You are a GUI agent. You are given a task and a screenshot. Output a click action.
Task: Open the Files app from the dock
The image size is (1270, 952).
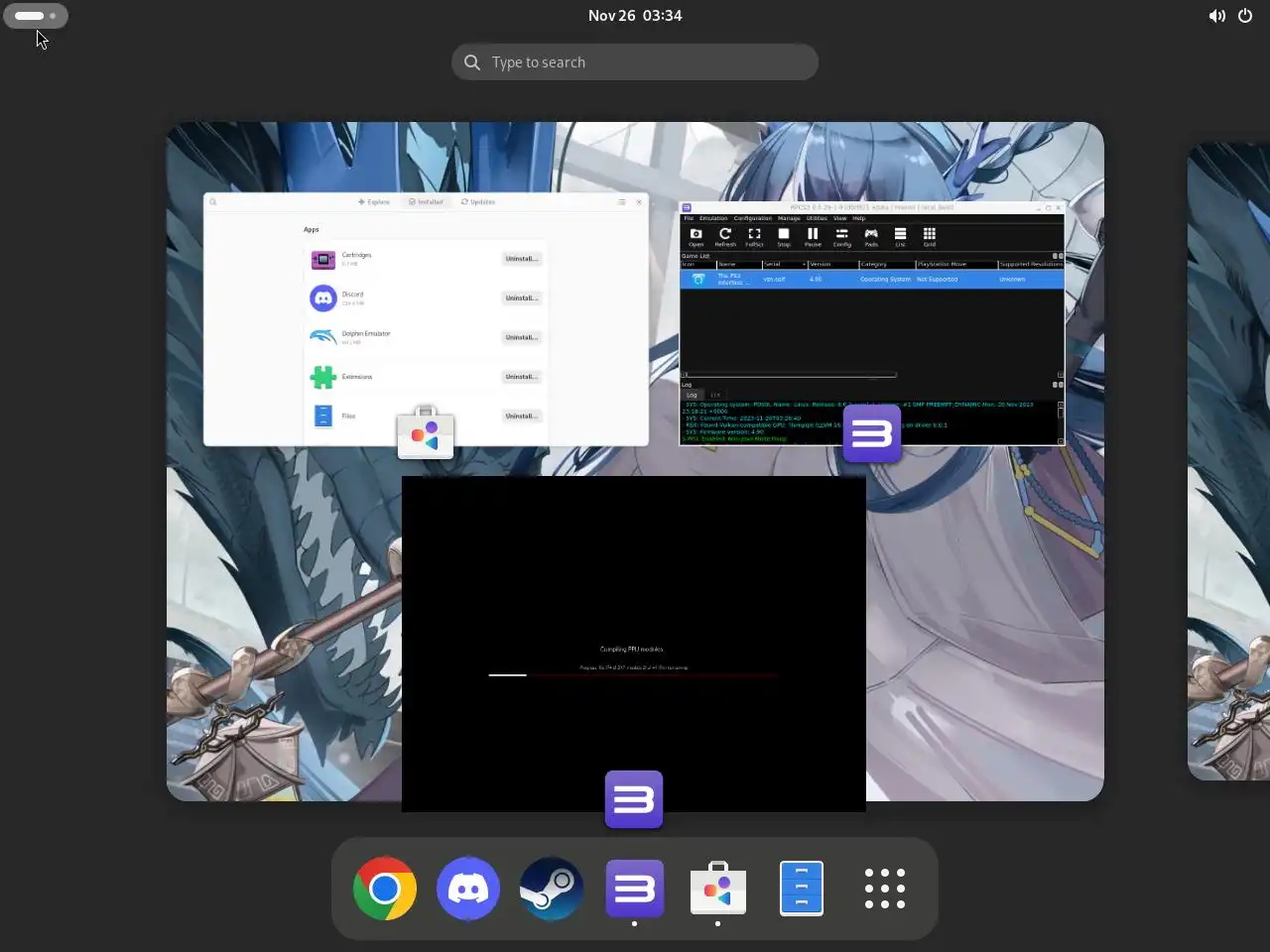tap(802, 889)
